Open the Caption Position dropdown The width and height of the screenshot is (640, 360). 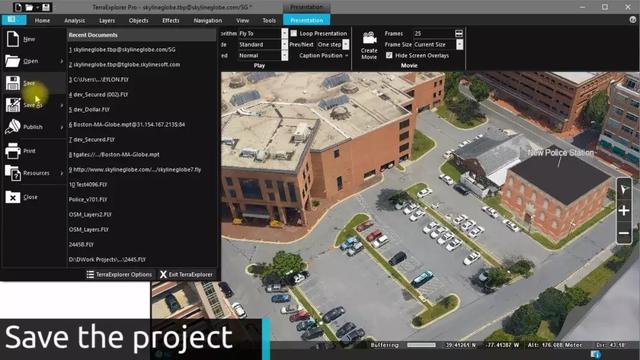pos(323,56)
